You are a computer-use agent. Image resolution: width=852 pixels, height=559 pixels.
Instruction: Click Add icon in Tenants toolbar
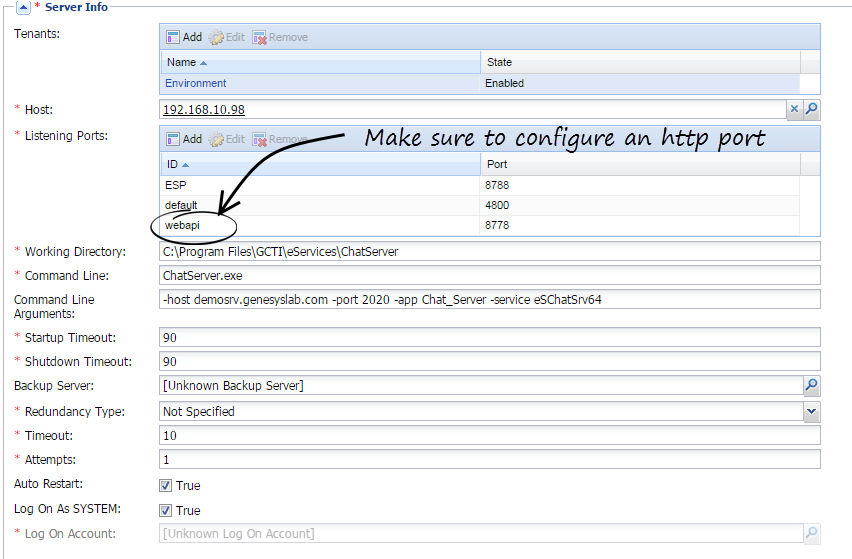click(173, 37)
